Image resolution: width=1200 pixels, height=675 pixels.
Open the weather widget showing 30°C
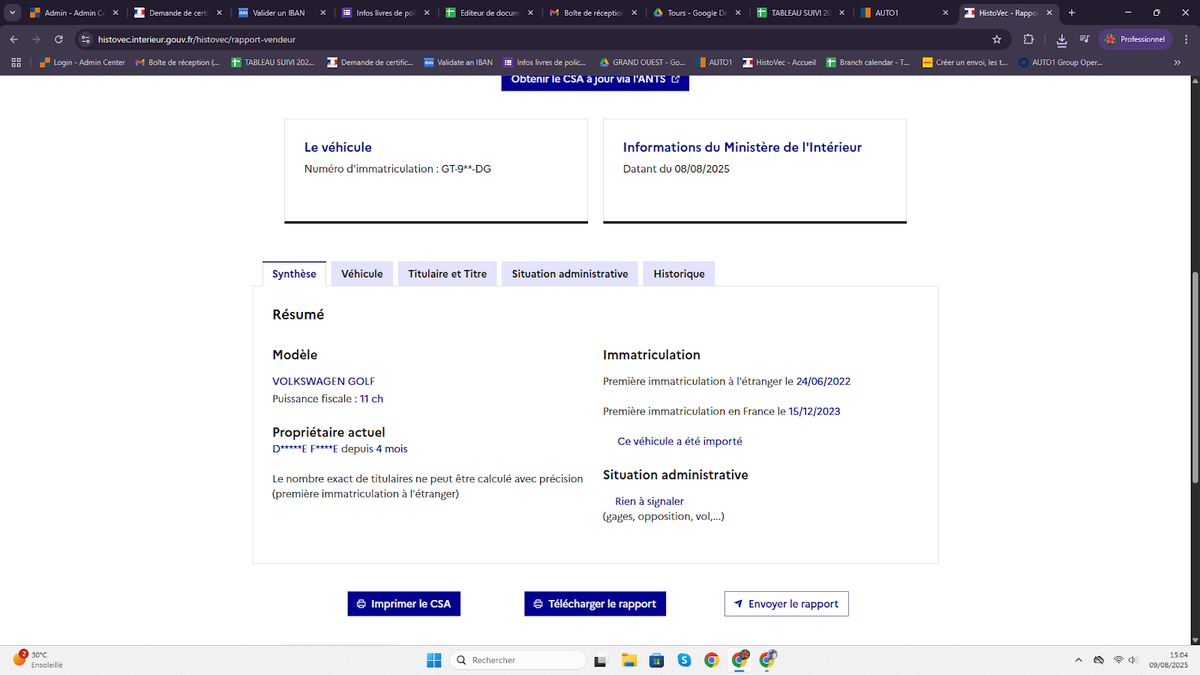click(37, 659)
